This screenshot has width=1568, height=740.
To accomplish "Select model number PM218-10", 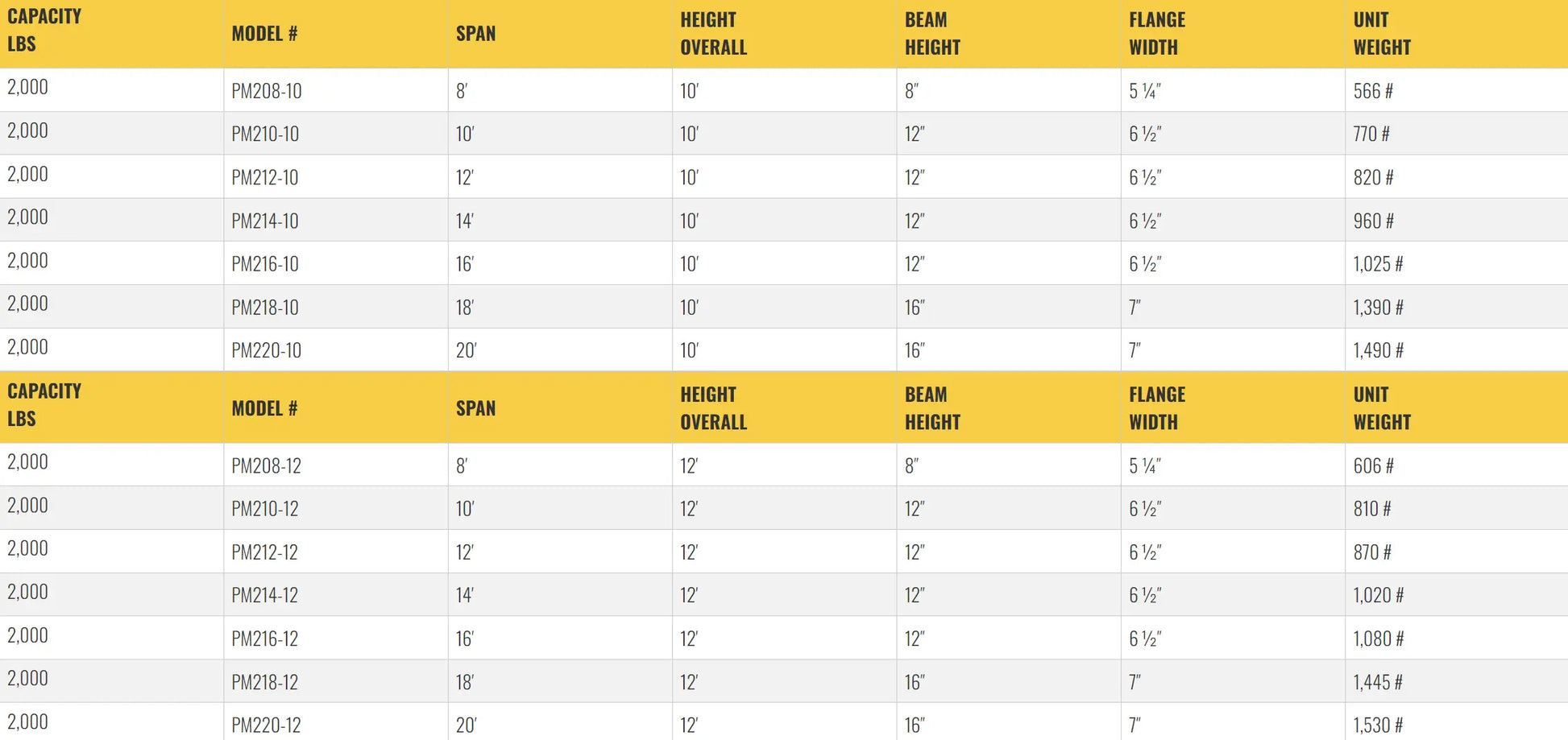I will [x=265, y=308].
